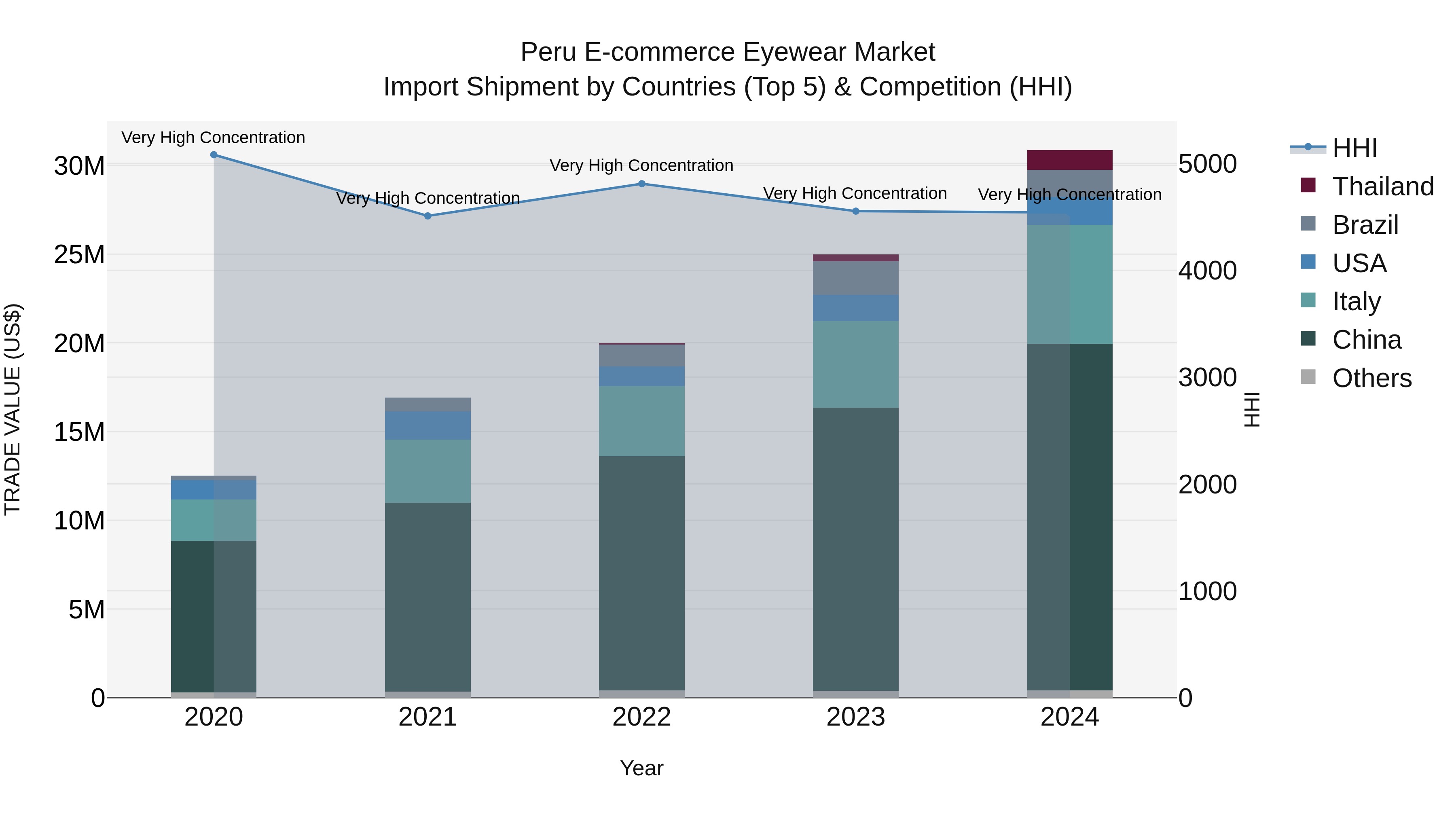Click the 2020 China bar segment
Viewport: 1456px width, 819px height.
(x=214, y=617)
